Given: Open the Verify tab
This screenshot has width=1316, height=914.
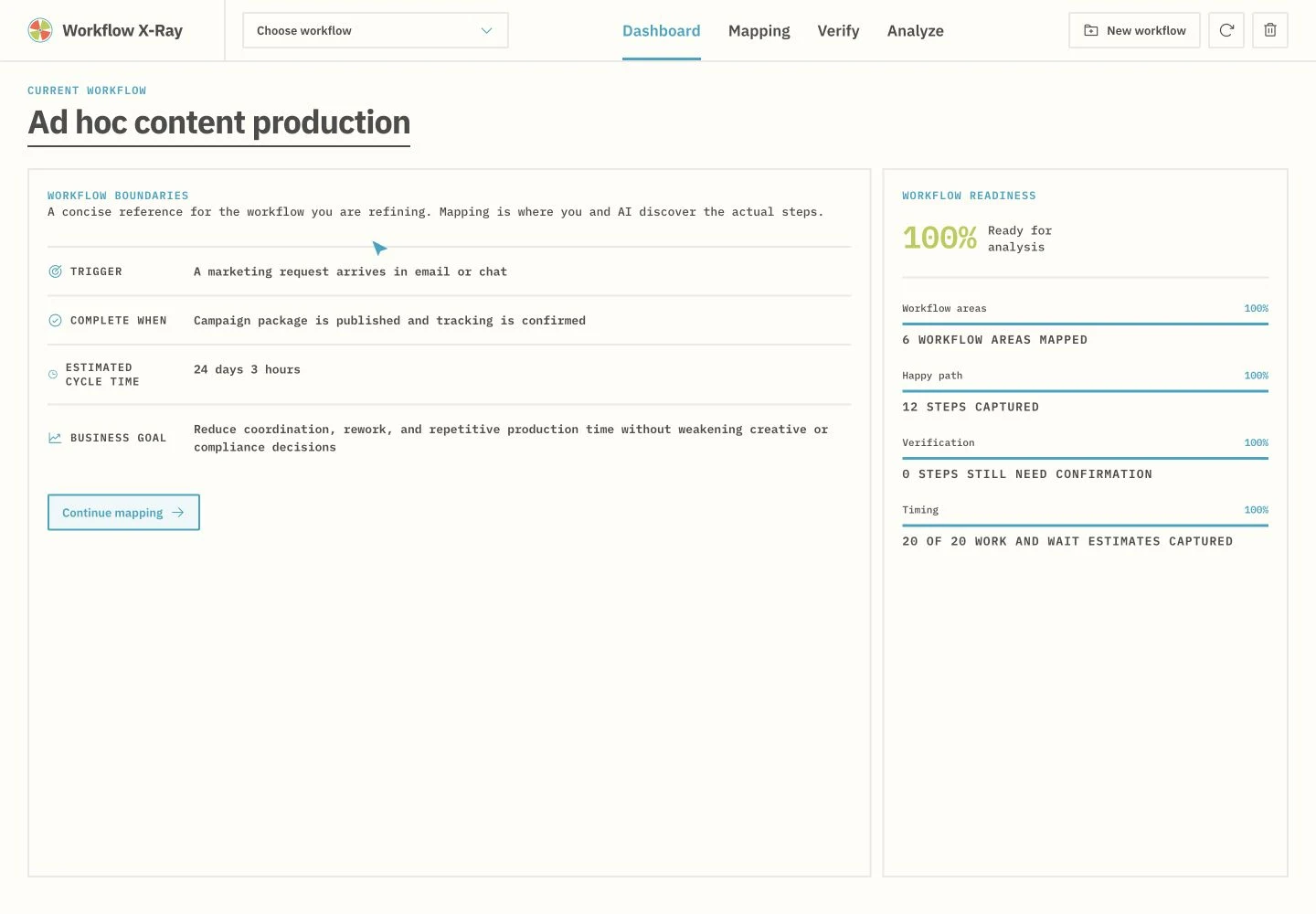Looking at the screenshot, I should (x=838, y=30).
